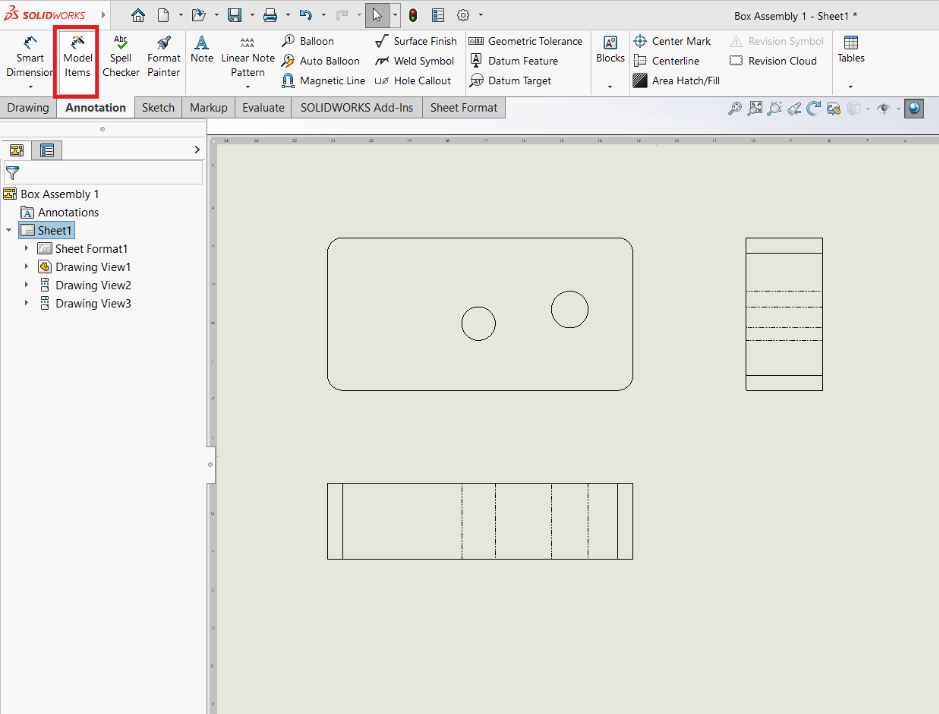Apply Area Hatch/Fill

pos(677,80)
